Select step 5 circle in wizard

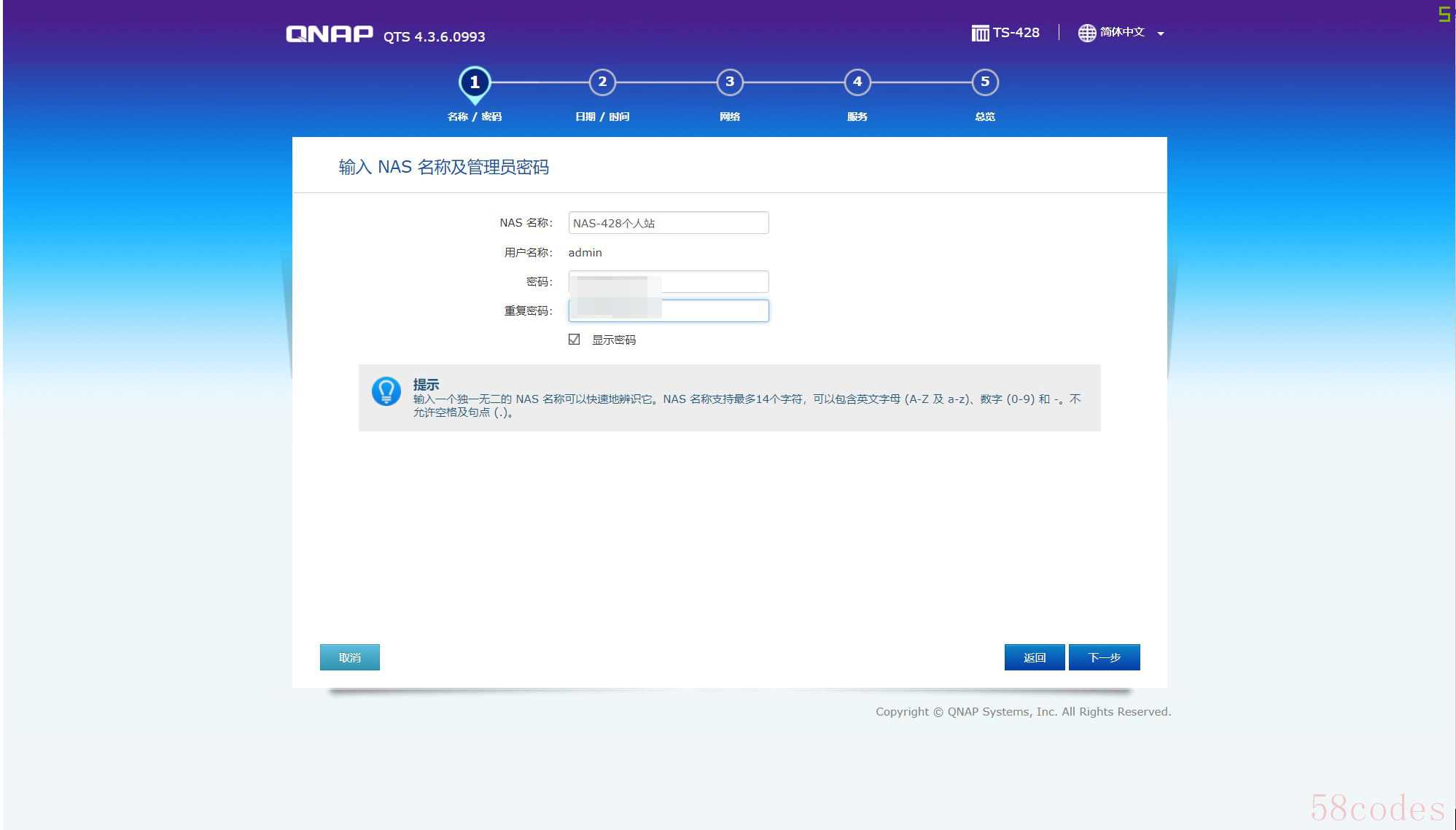[x=985, y=82]
